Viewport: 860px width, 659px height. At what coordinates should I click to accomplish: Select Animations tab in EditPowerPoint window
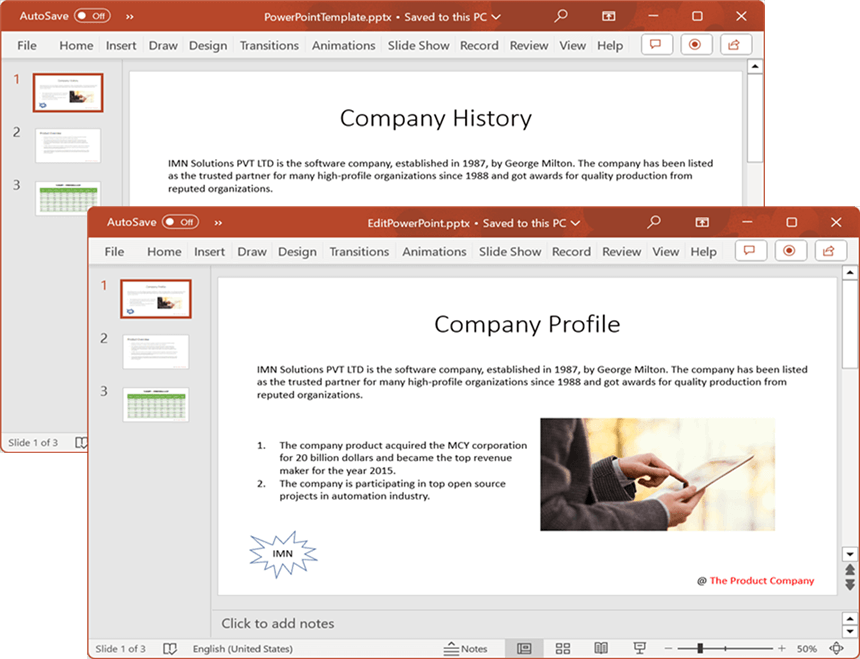tap(434, 252)
